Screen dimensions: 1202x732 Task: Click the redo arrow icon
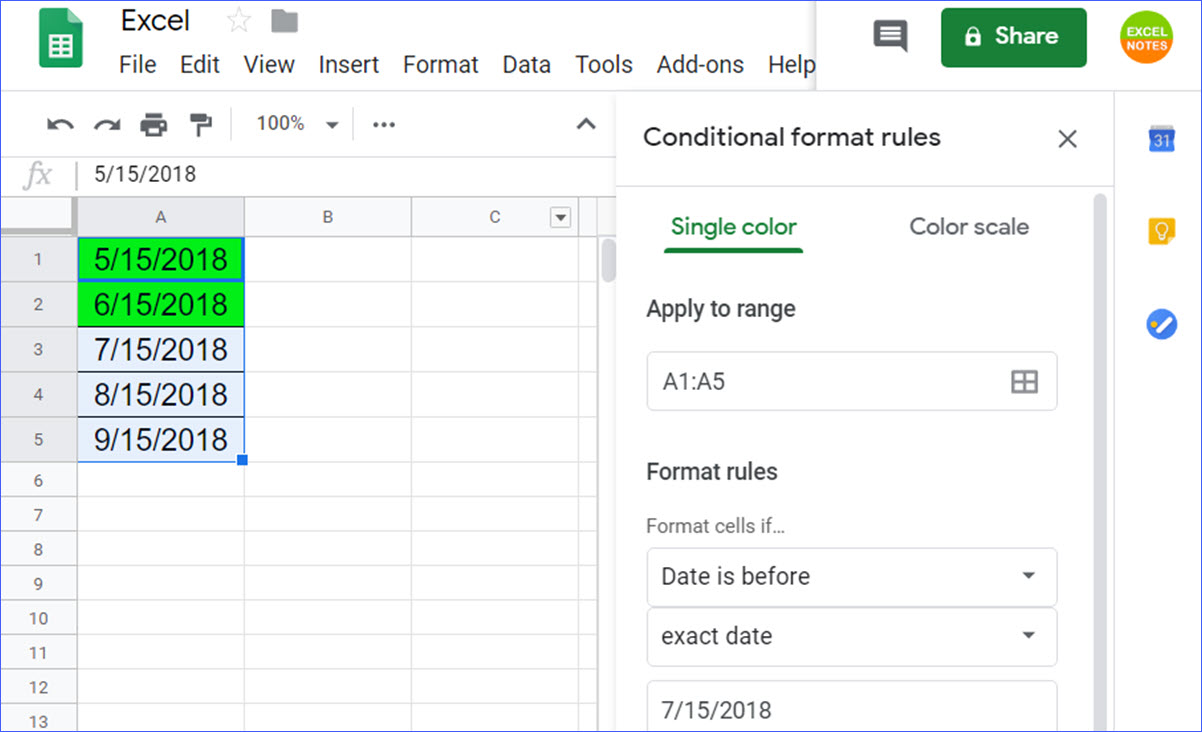click(107, 125)
